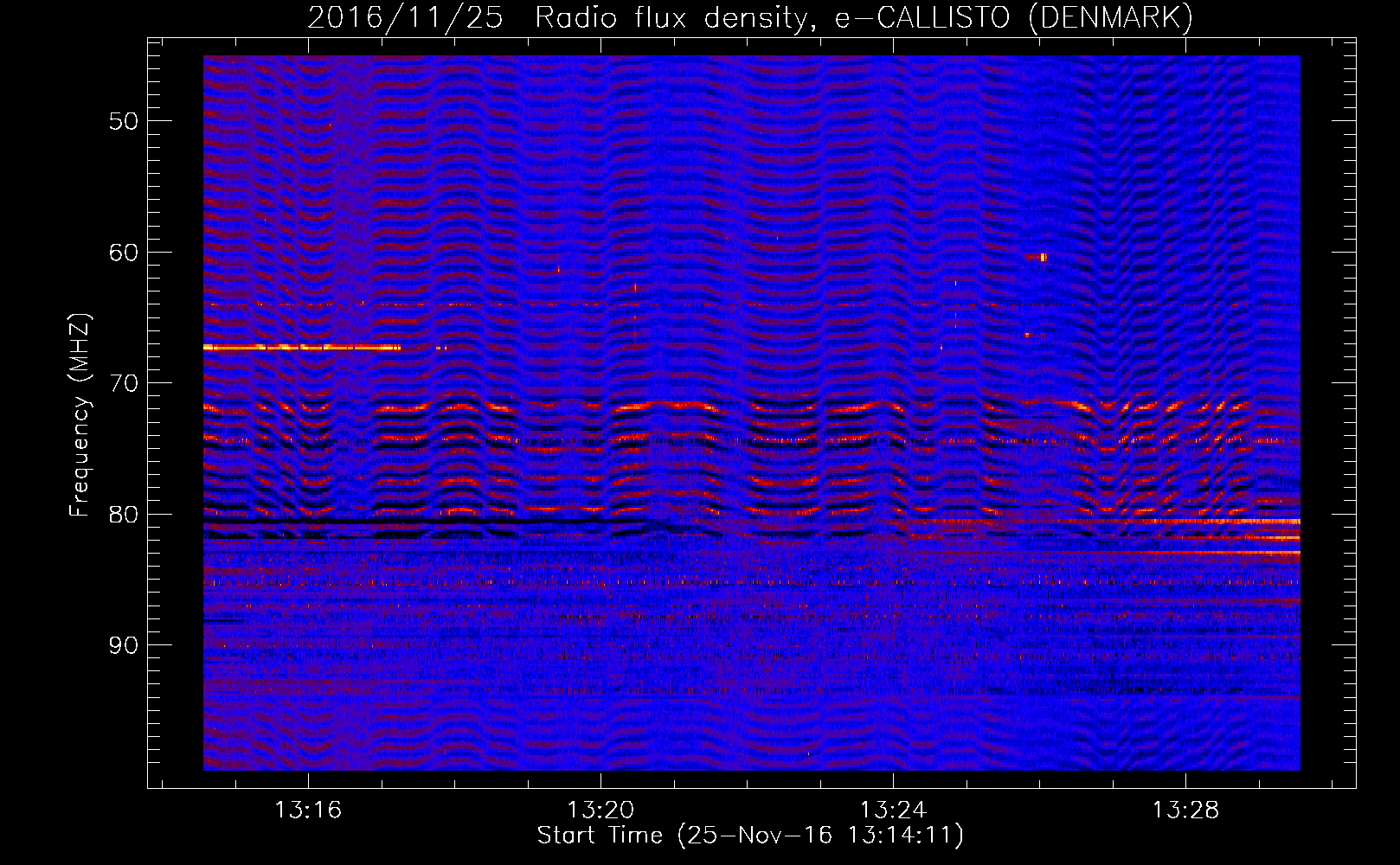Click the 90 MHz frequency tick label

pos(124,645)
